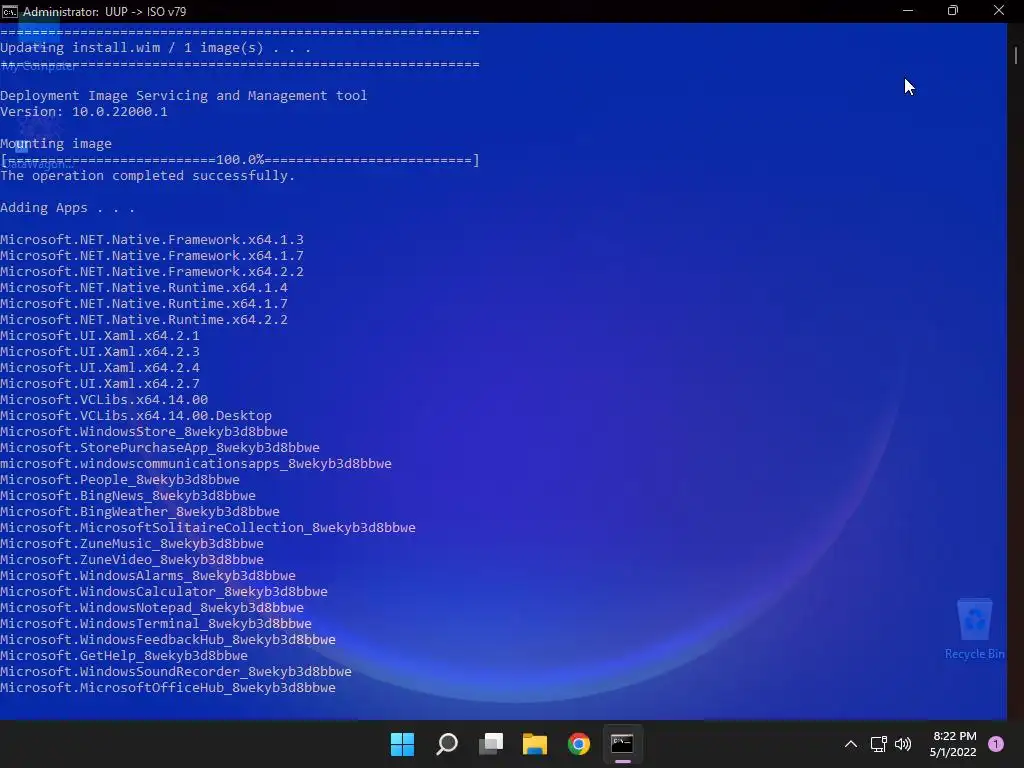The width and height of the screenshot is (1024, 768).
Task: Click the Microsoft.BingNews line
Action: tap(128, 496)
